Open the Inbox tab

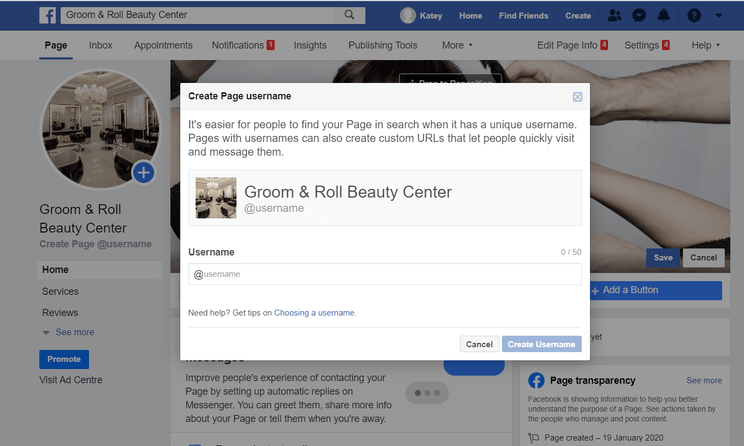(101, 45)
